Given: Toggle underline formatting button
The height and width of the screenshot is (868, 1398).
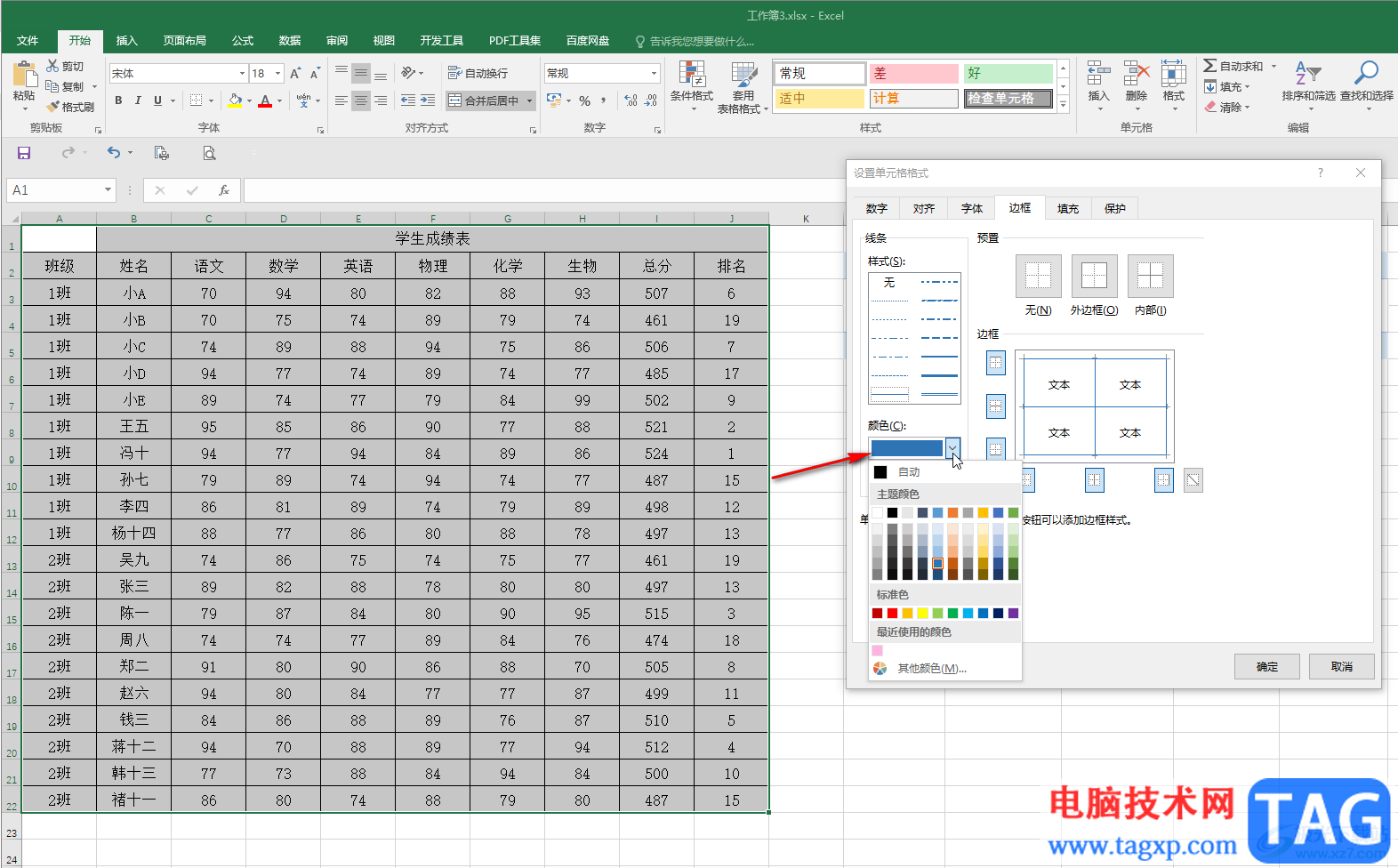Looking at the screenshot, I should tap(157, 100).
